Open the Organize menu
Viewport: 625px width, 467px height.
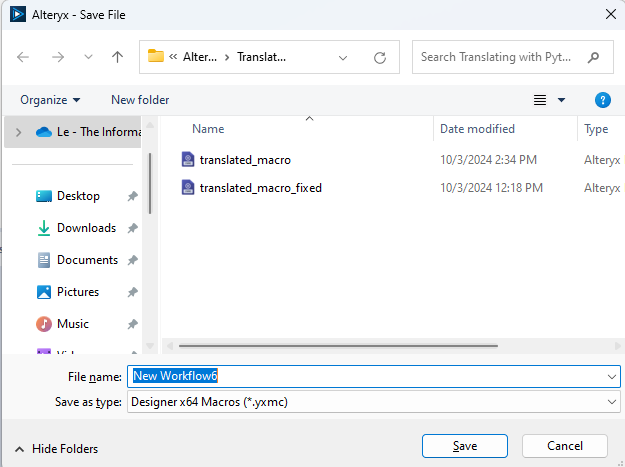[50, 100]
